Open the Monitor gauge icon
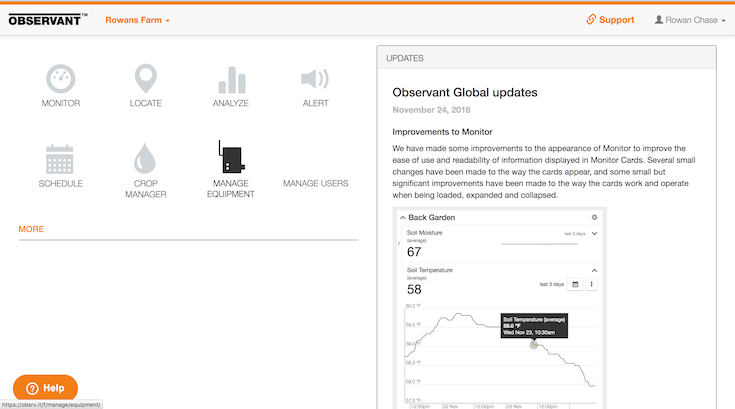This screenshot has width=735, height=409. tap(61, 80)
